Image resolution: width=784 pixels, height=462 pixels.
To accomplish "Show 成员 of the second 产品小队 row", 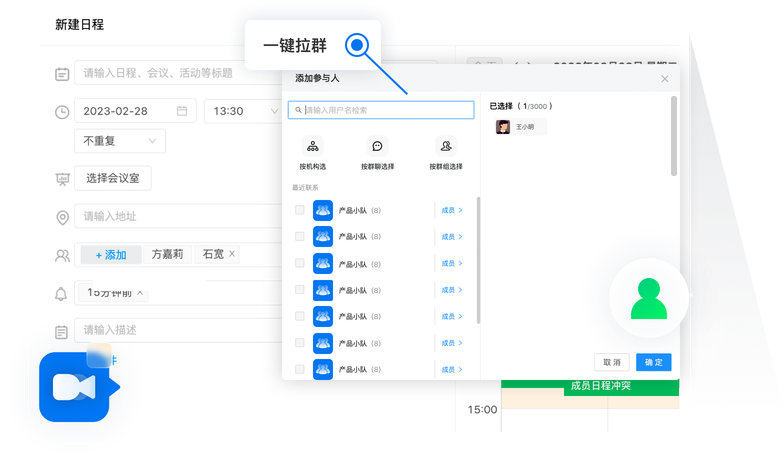I will (452, 237).
